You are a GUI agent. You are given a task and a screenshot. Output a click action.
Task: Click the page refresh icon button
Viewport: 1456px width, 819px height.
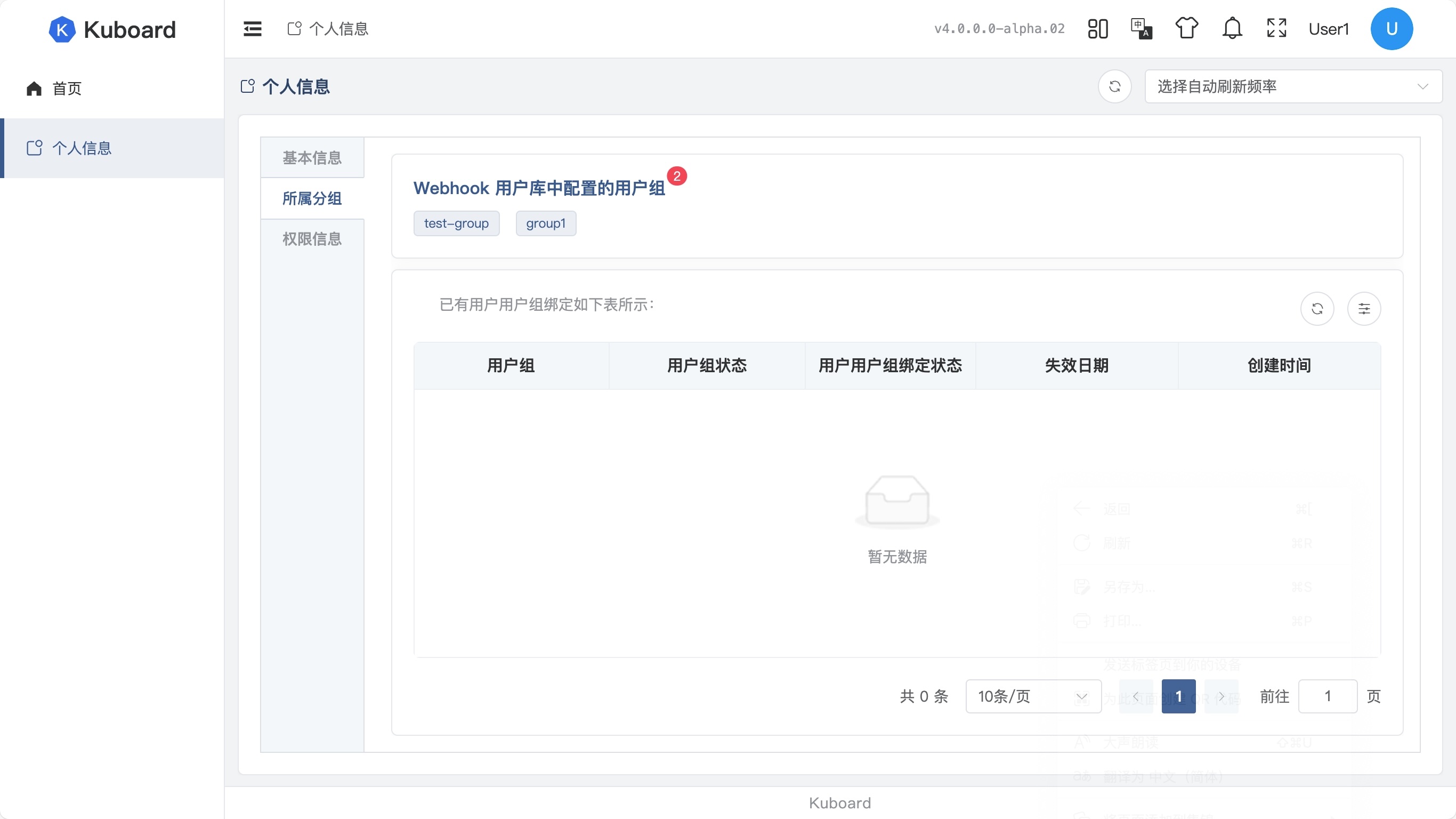(1114, 86)
